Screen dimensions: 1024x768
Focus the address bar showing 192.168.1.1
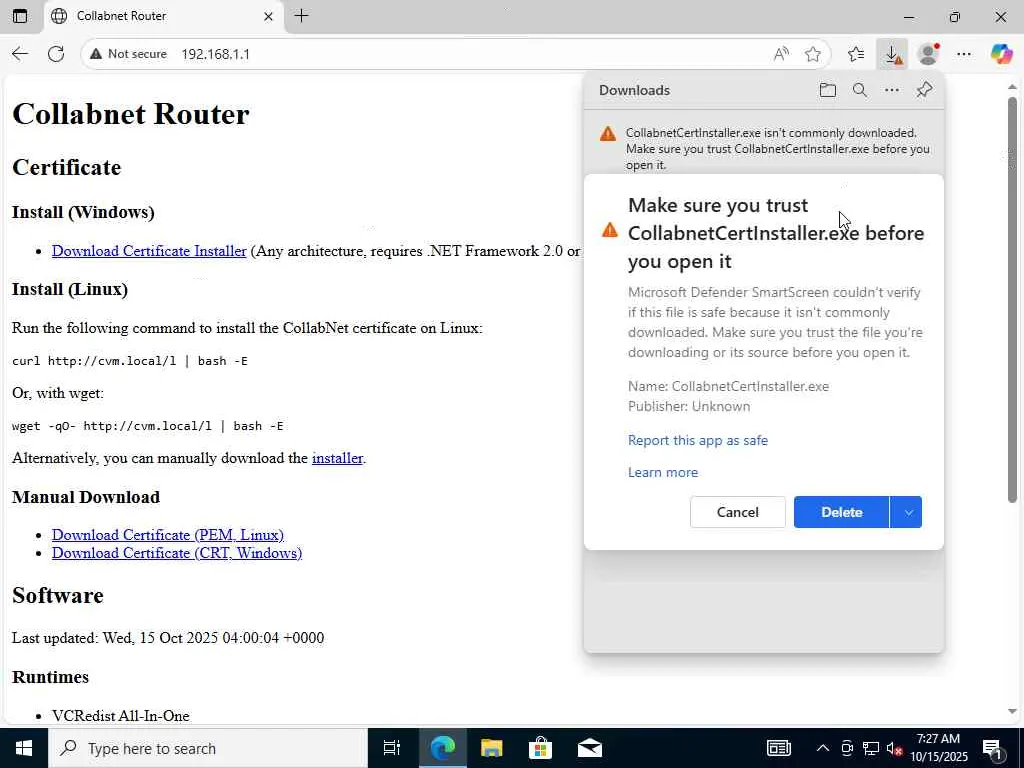[457, 54]
